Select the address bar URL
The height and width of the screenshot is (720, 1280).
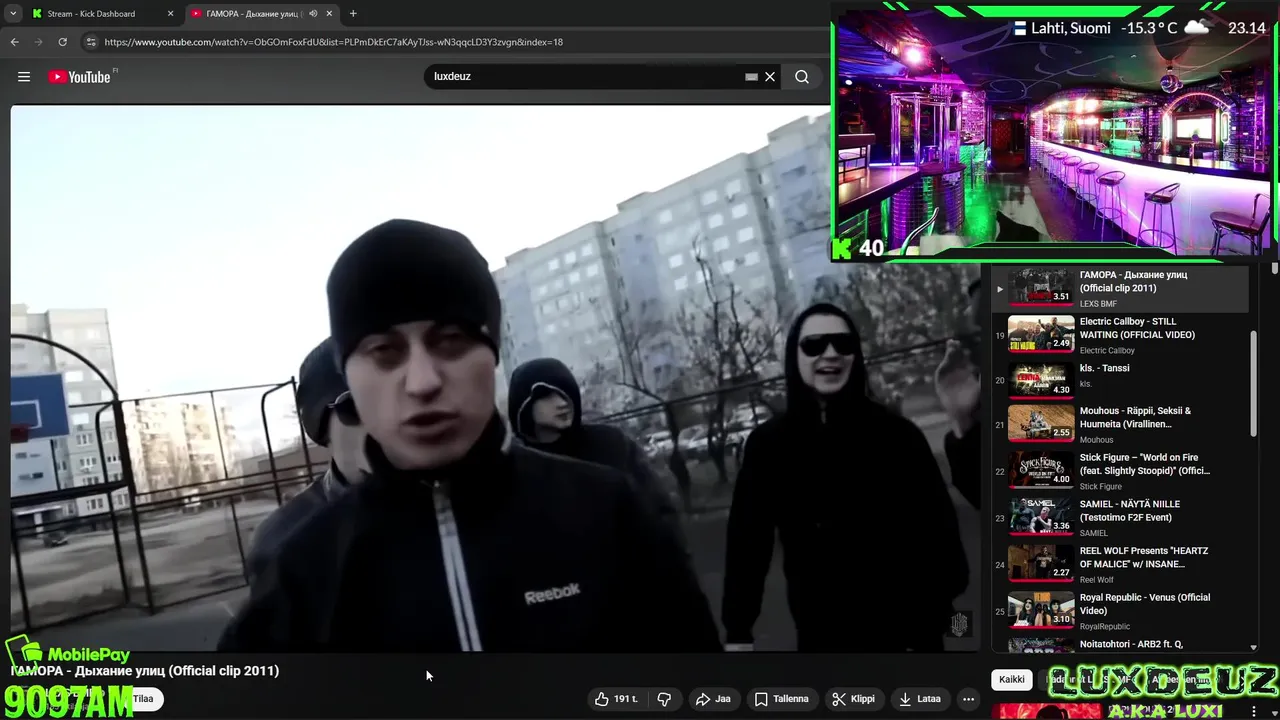click(x=333, y=42)
